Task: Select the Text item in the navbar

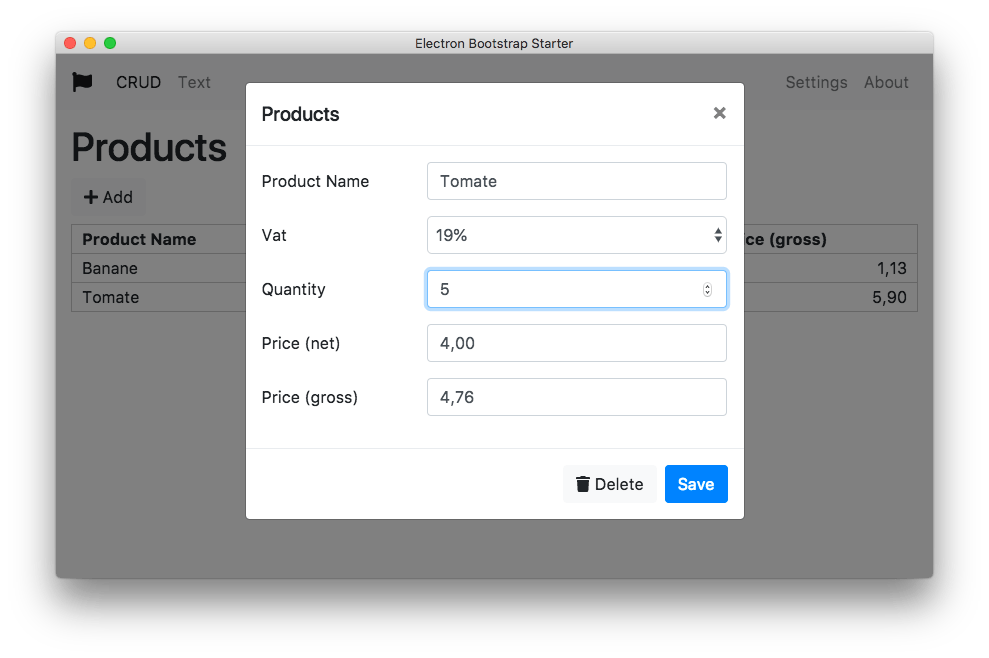Action: pos(194,82)
